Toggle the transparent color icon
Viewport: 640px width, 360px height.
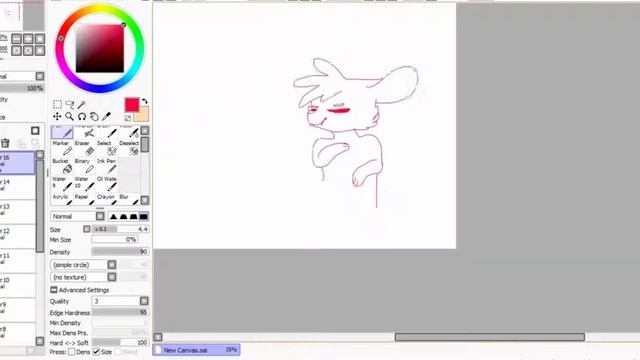click(x=128, y=118)
